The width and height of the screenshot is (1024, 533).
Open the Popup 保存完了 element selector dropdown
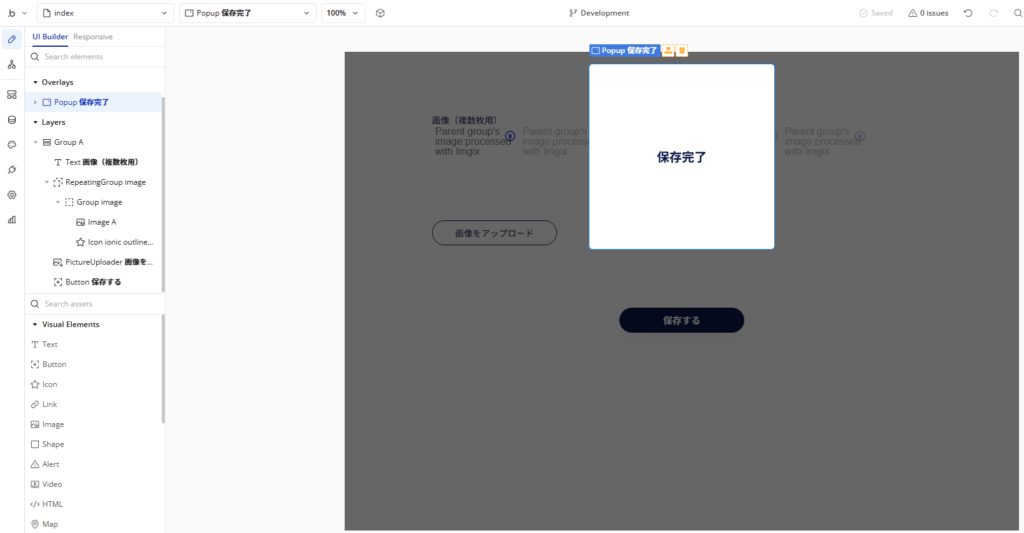point(247,13)
